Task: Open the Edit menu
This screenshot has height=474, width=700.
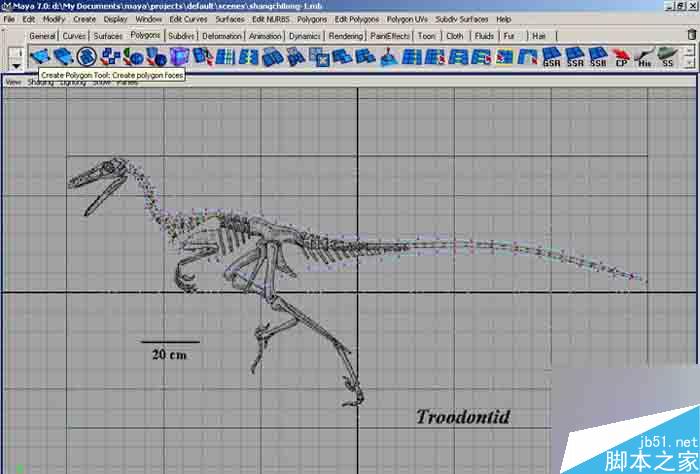Action: 29,19
